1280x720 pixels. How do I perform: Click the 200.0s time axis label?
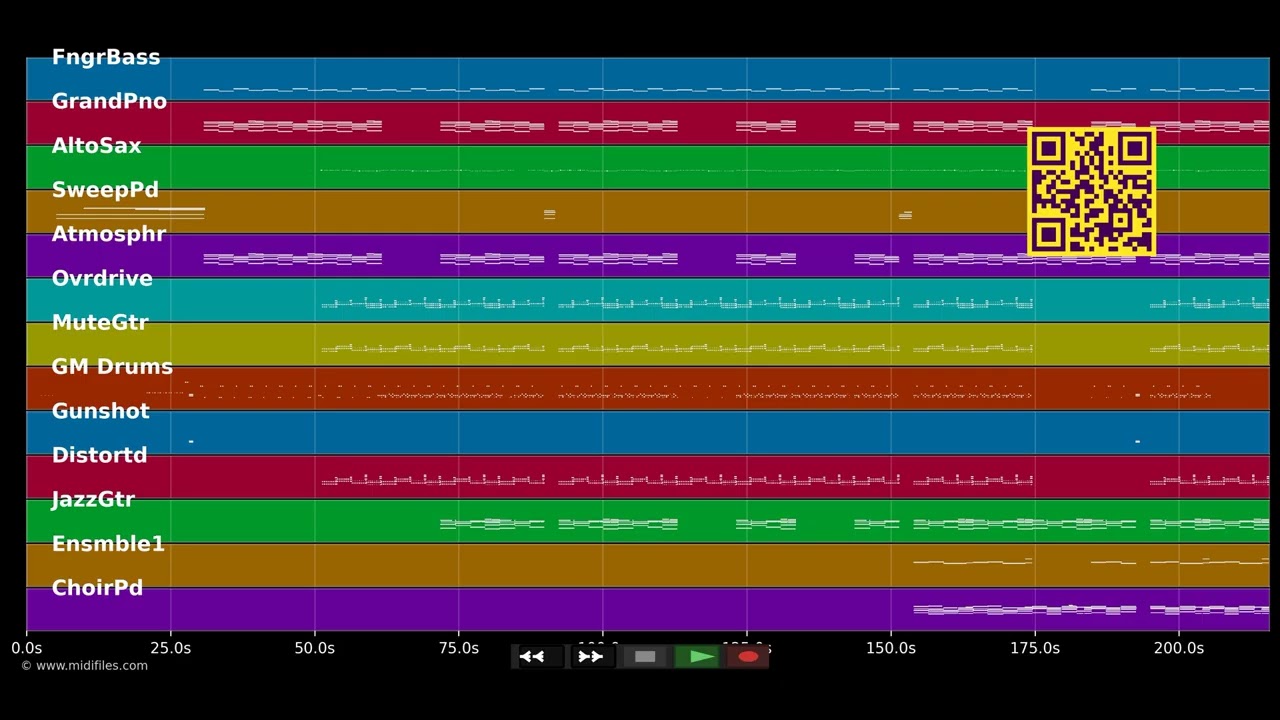(x=1179, y=648)
